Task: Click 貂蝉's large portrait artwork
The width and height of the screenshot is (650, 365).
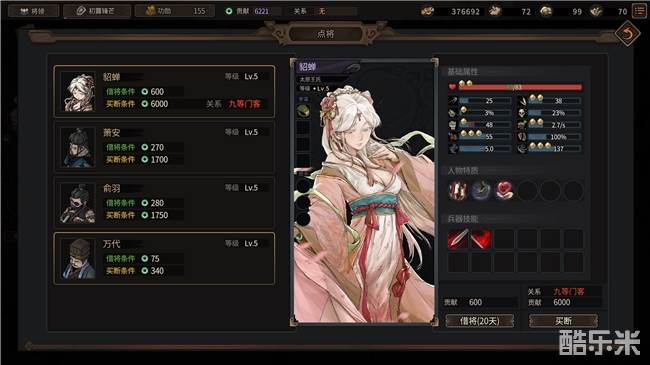Action: pyautogui.click(x=364, y=192)
